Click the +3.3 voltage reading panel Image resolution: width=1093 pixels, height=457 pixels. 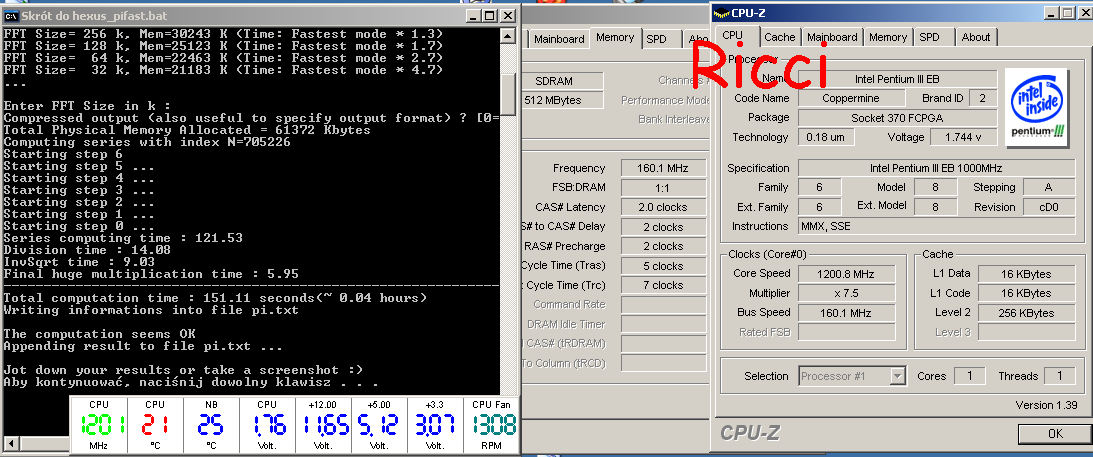coord(434,425)
